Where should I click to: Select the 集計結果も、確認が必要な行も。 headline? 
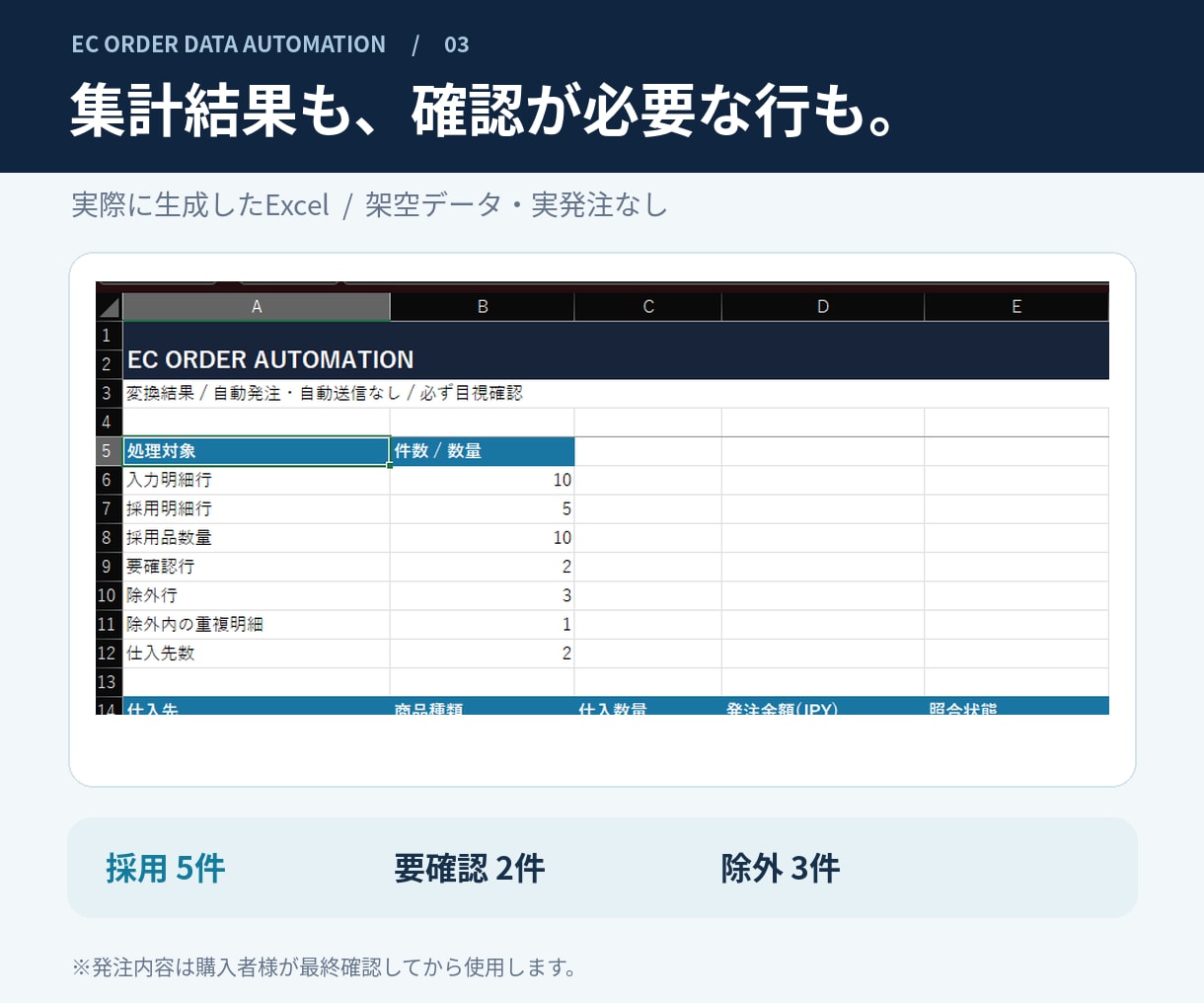[x=484, y=109]
